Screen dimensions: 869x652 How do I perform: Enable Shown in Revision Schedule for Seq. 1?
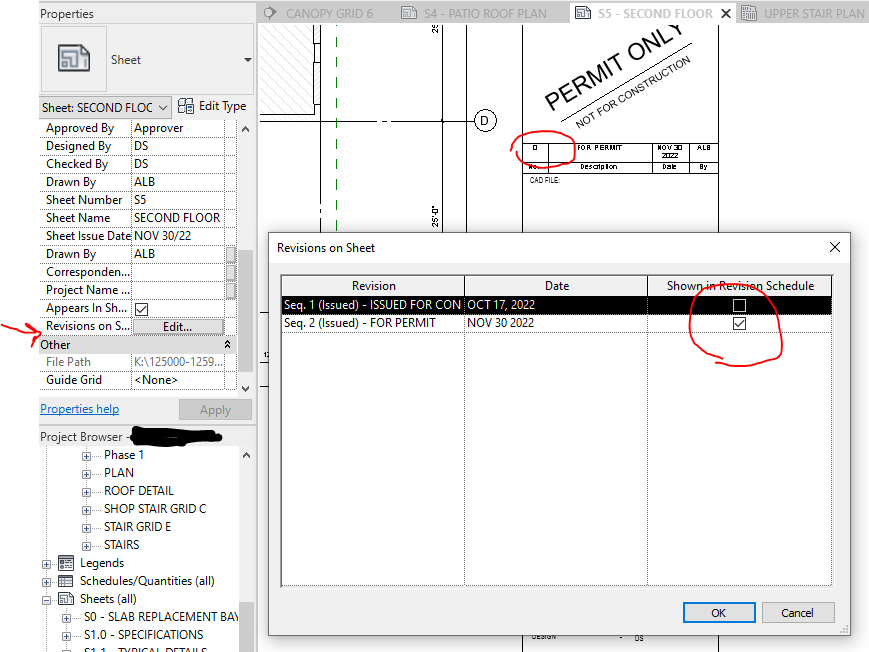point(737,304)
